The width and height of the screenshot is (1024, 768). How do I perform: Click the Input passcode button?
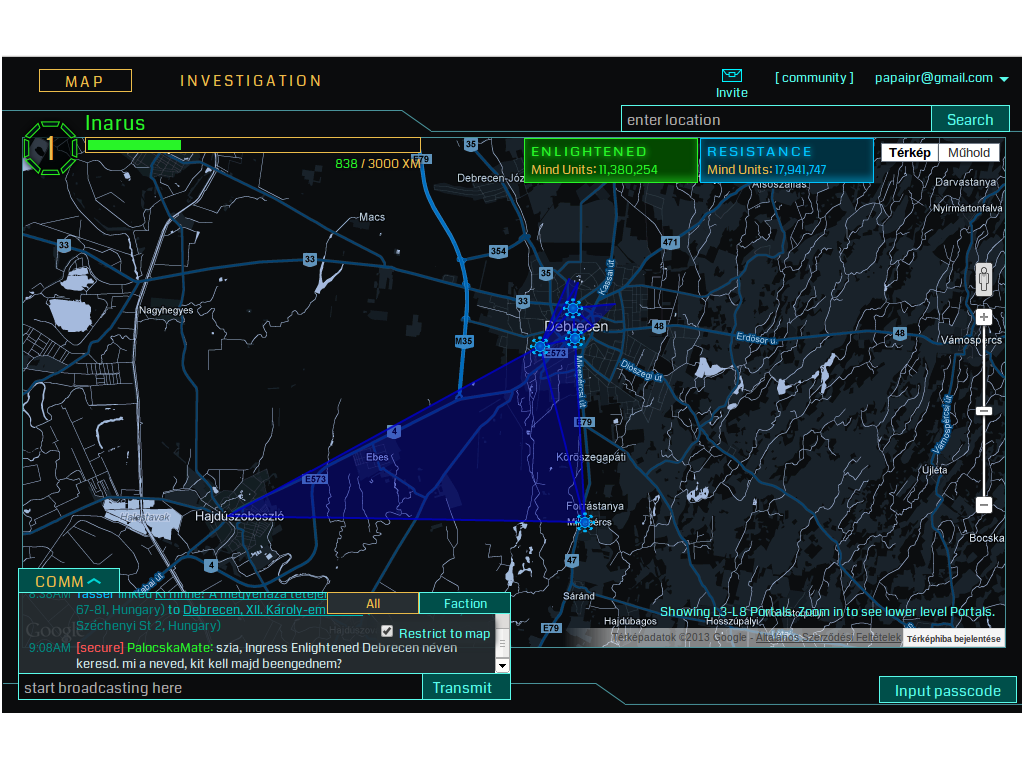948,690
